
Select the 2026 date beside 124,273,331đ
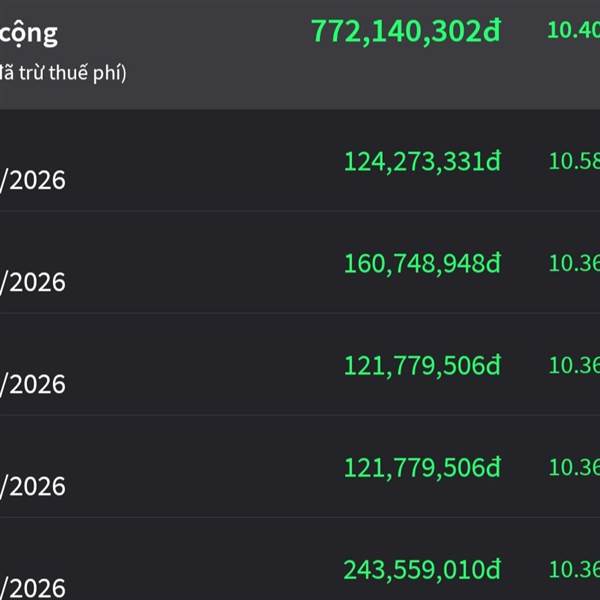[33, 181]
